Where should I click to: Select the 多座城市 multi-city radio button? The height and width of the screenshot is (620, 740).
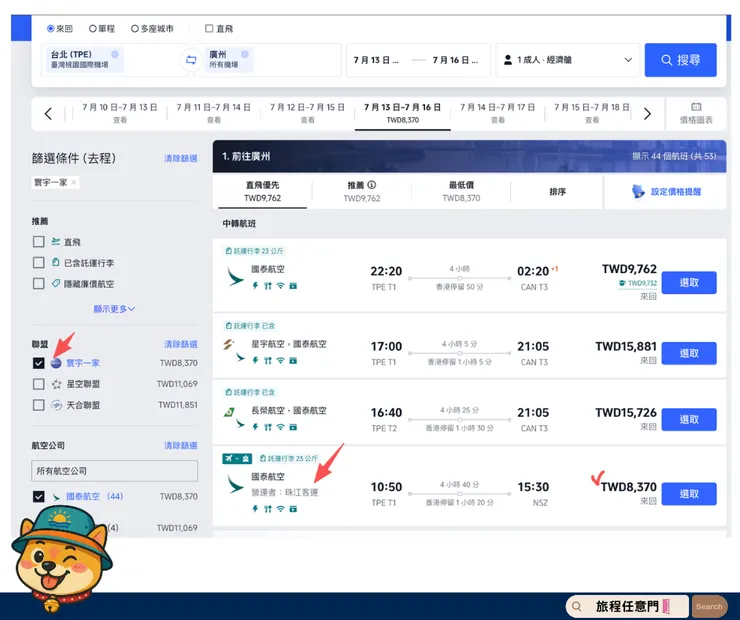(135, 29)
